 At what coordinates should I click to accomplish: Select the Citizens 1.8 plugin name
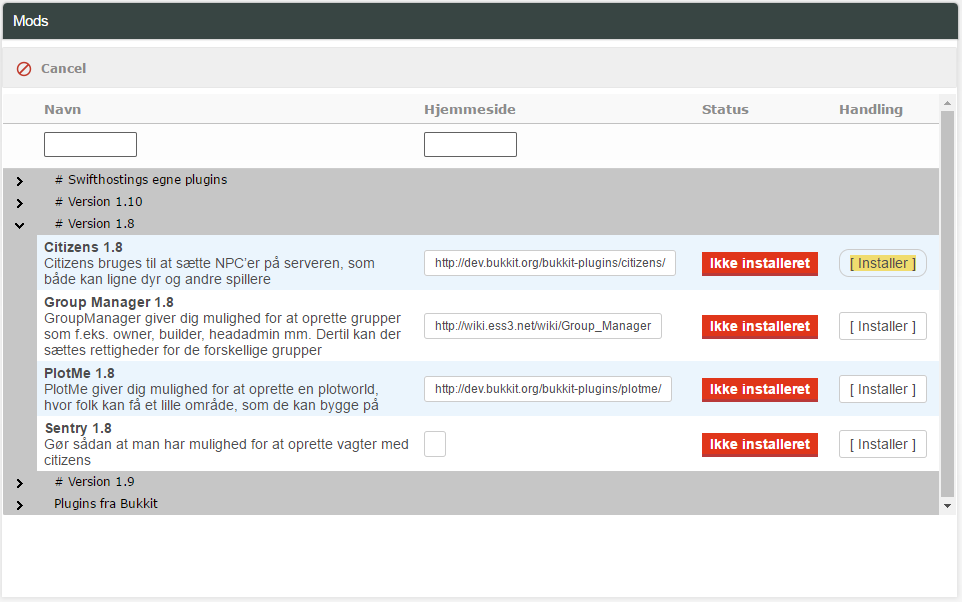[83, 247]
